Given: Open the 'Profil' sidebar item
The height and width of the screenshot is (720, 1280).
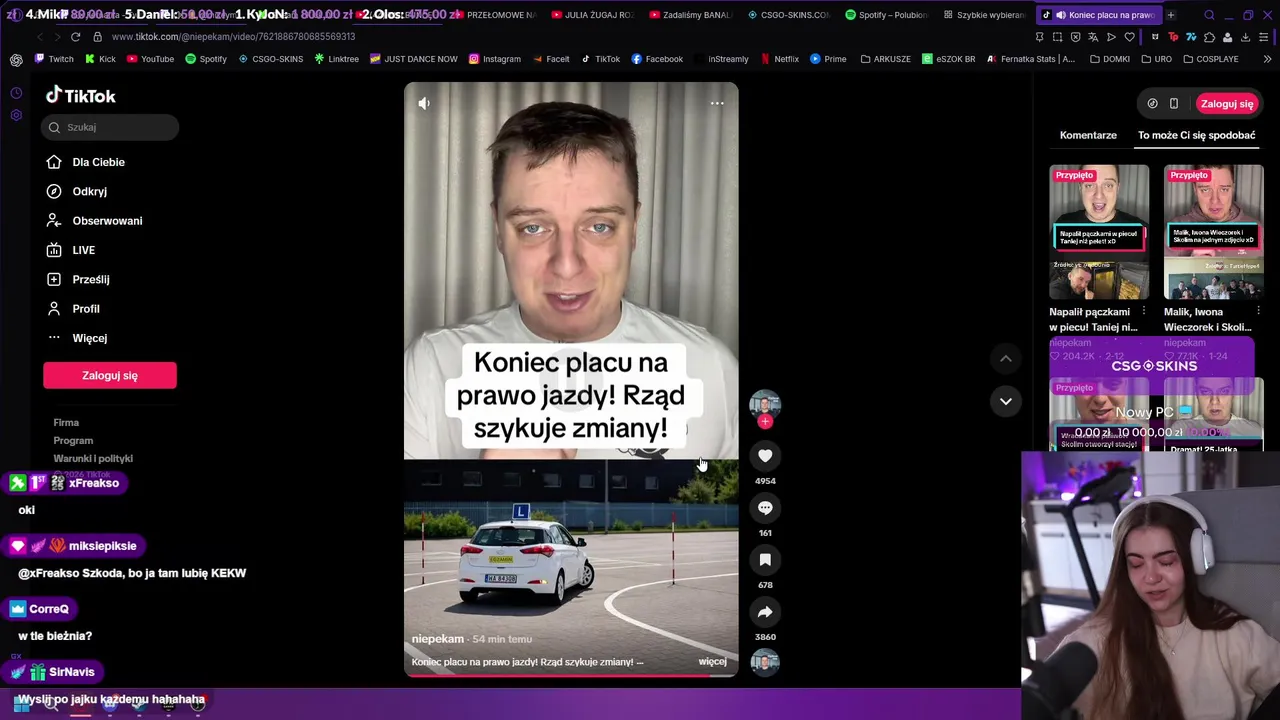Looking at the screenshot, I should 85,309.
